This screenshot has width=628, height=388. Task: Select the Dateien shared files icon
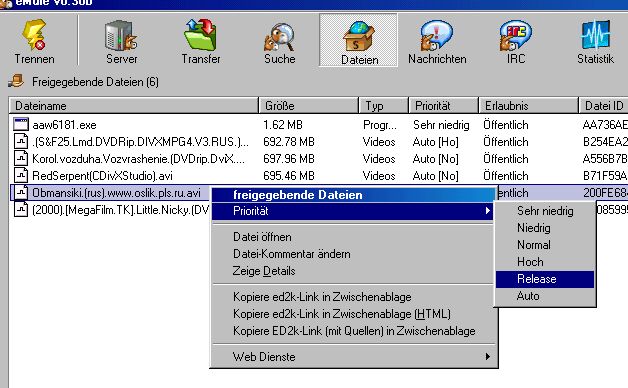359,37
